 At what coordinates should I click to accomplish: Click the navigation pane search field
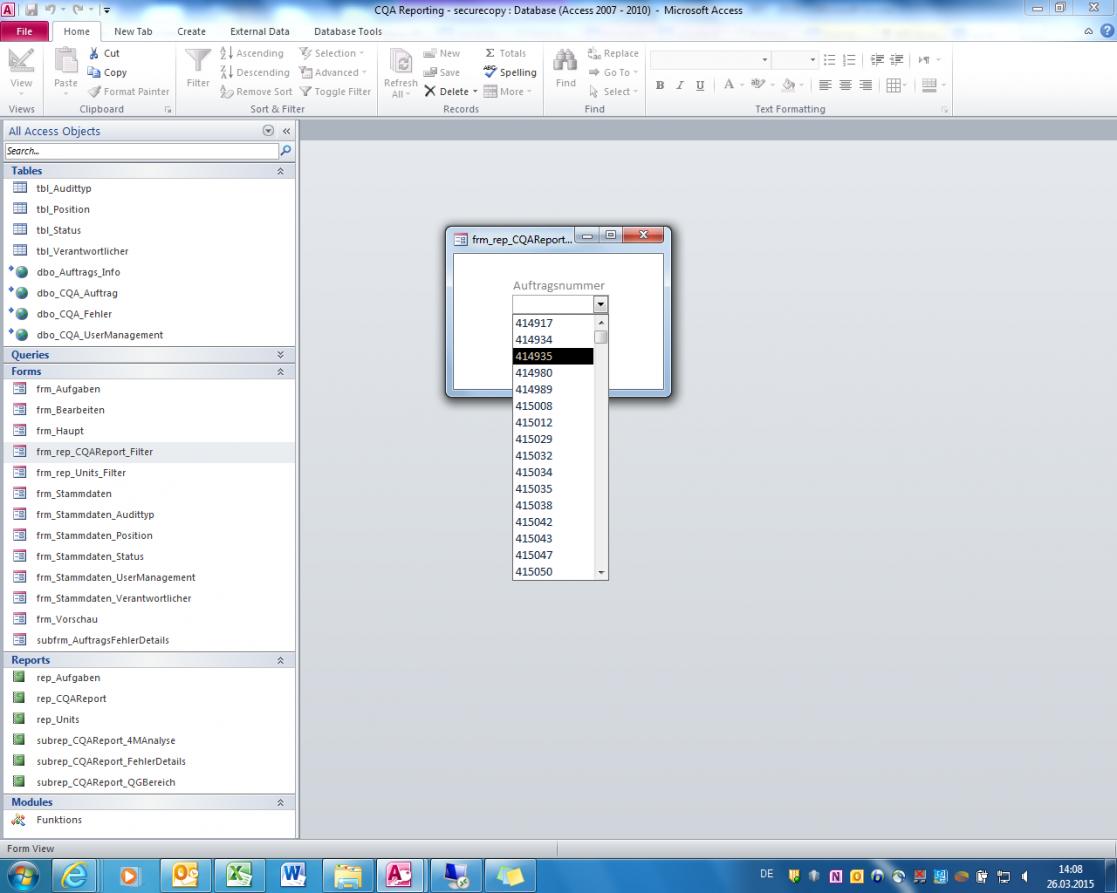pyautogui.click(x=140, y=151)
